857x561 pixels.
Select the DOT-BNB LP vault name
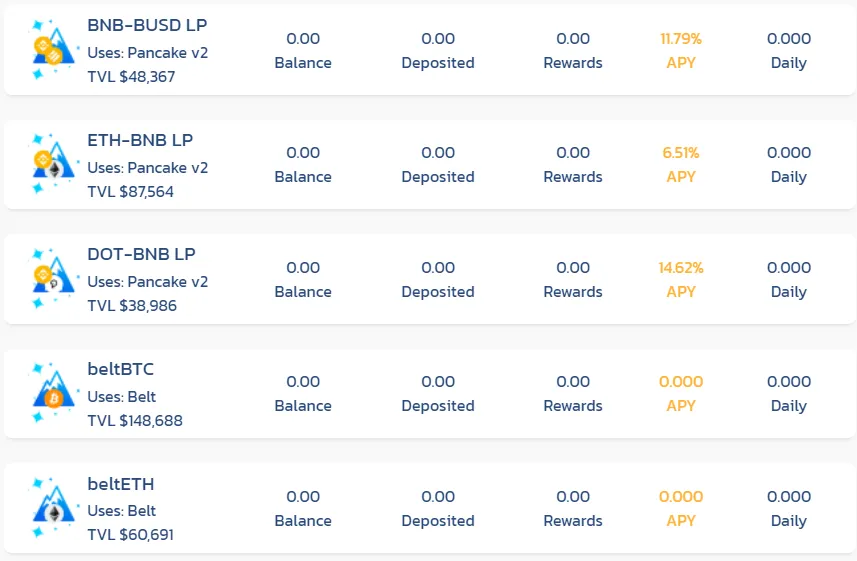pyautogui.click(x=141, y=254)
